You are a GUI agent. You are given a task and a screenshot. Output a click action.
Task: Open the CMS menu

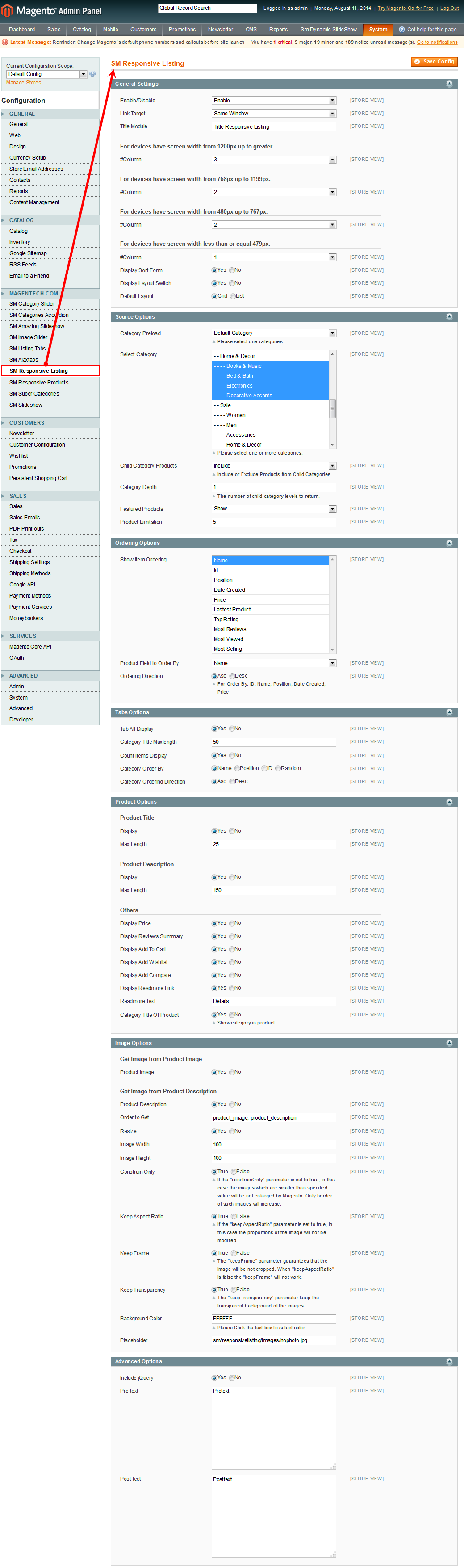pos(251,29)
